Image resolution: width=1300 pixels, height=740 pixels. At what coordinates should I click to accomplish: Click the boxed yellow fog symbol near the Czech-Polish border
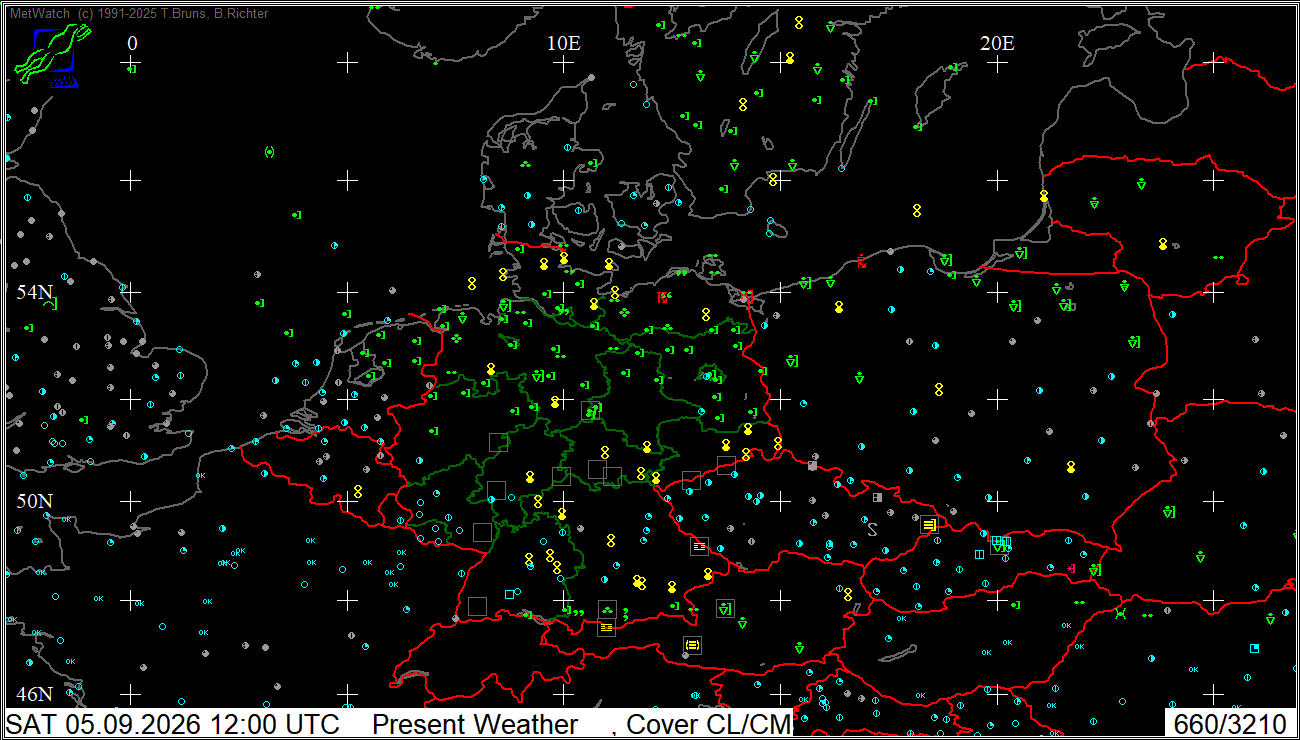click(929, 524)
